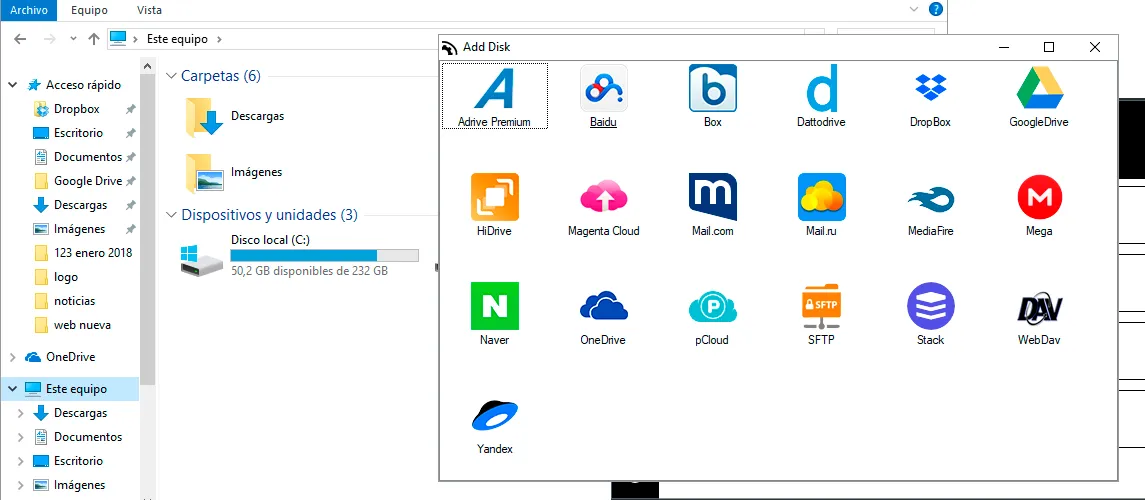Select the Adrive Premium disk icon

[x=494, y=96]
